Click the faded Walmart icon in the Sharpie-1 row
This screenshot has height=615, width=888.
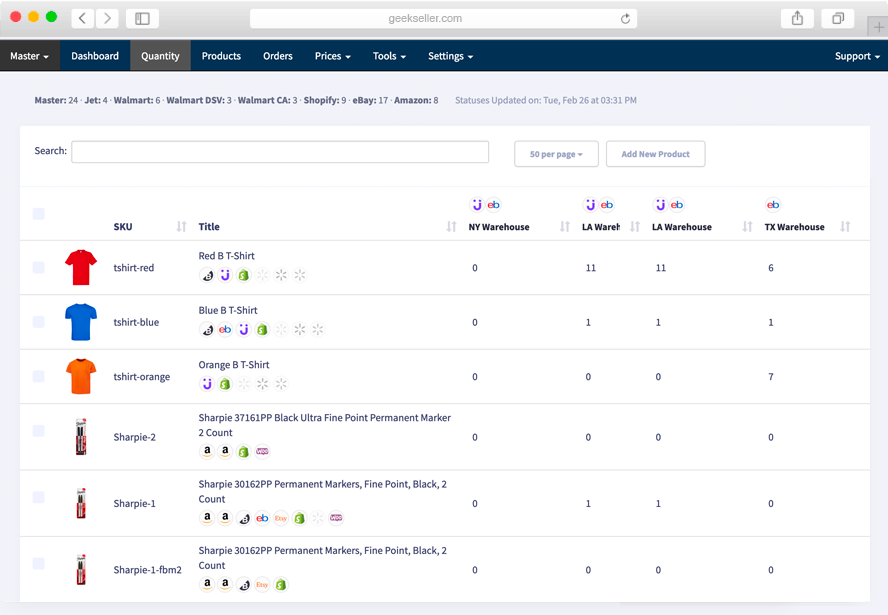[318, 518]
